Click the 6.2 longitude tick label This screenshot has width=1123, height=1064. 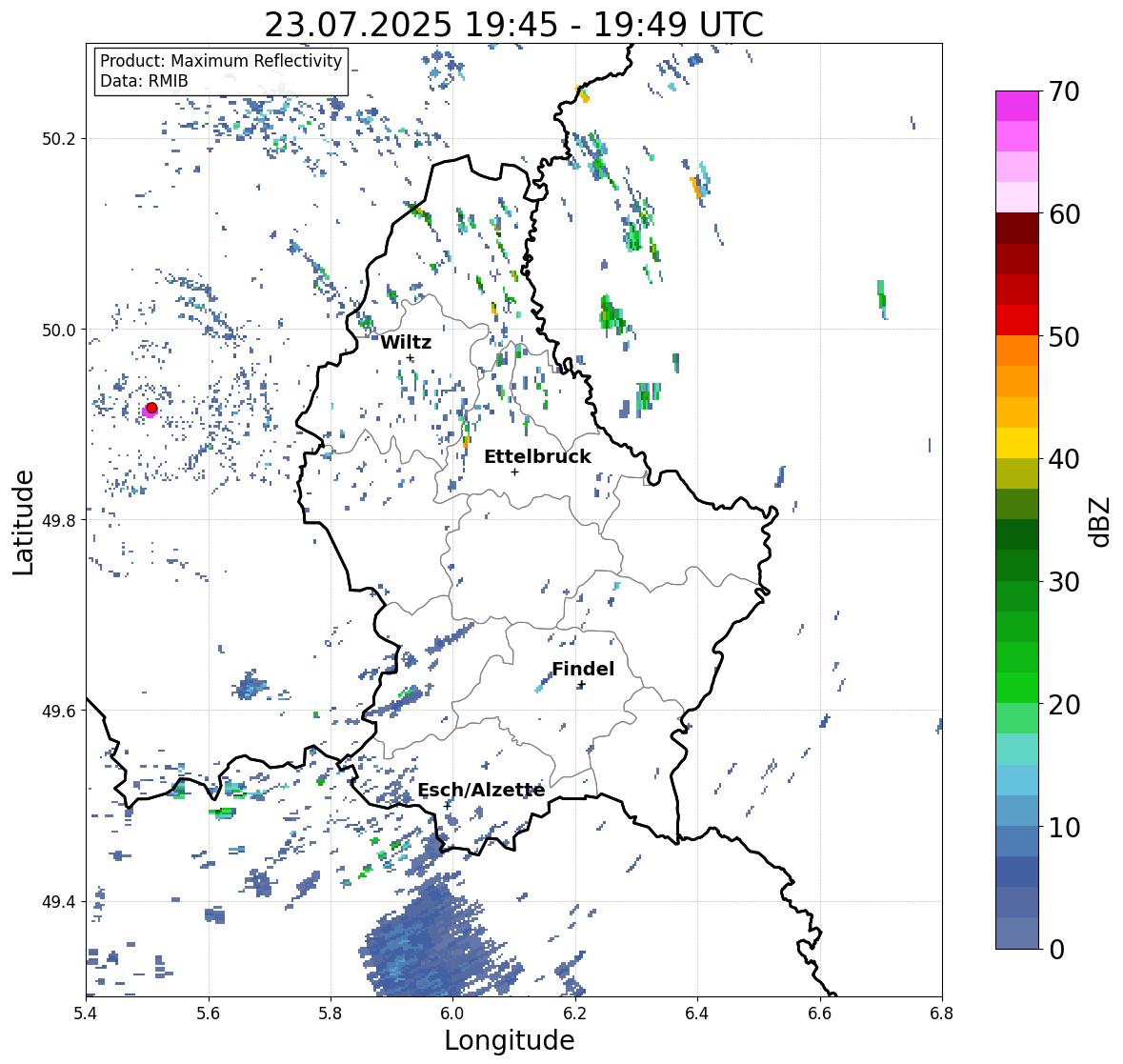point(575,1014)
